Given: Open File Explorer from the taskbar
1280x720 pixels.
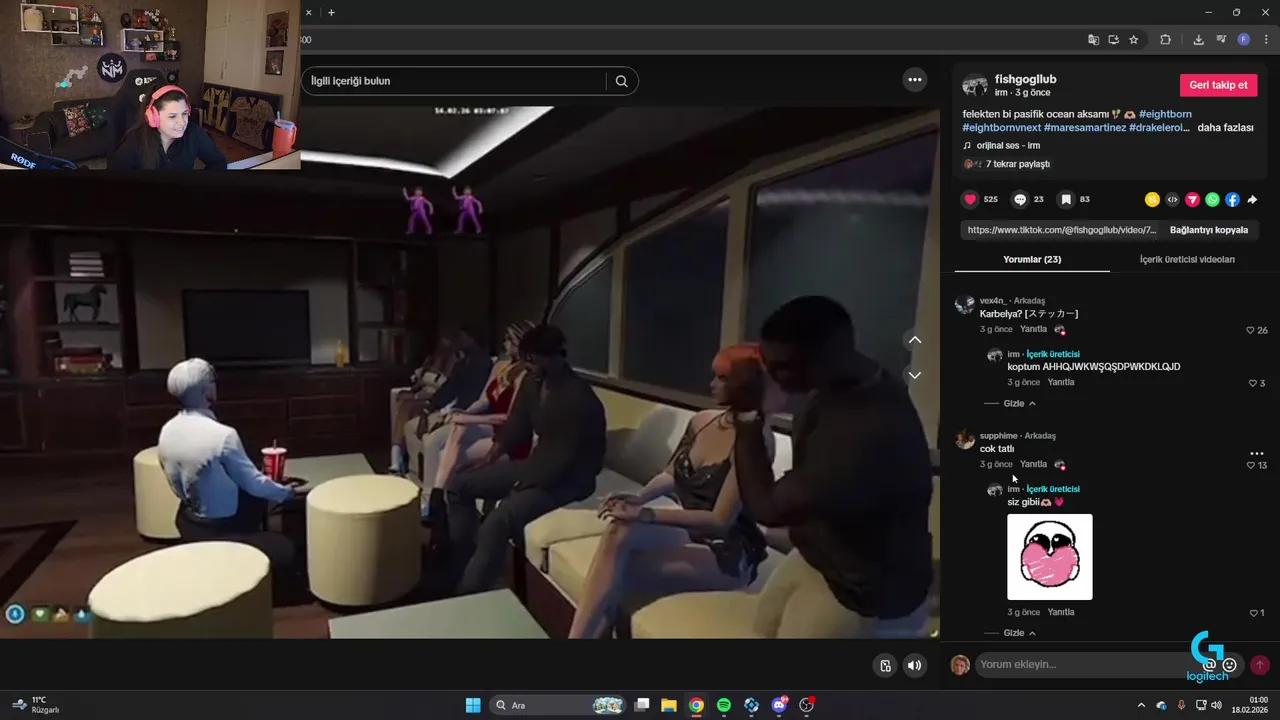Looking at the screenshot, I should (669, 705).
